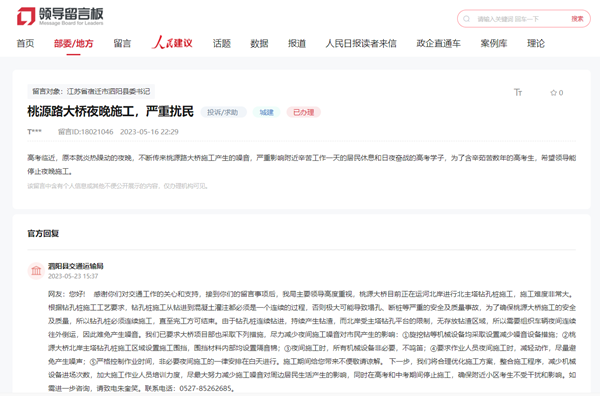Image resolution: width=600 pixels, height=396 pixels.
Task: Click the 已办理 status tag
Action: click(x=303, y=112)
